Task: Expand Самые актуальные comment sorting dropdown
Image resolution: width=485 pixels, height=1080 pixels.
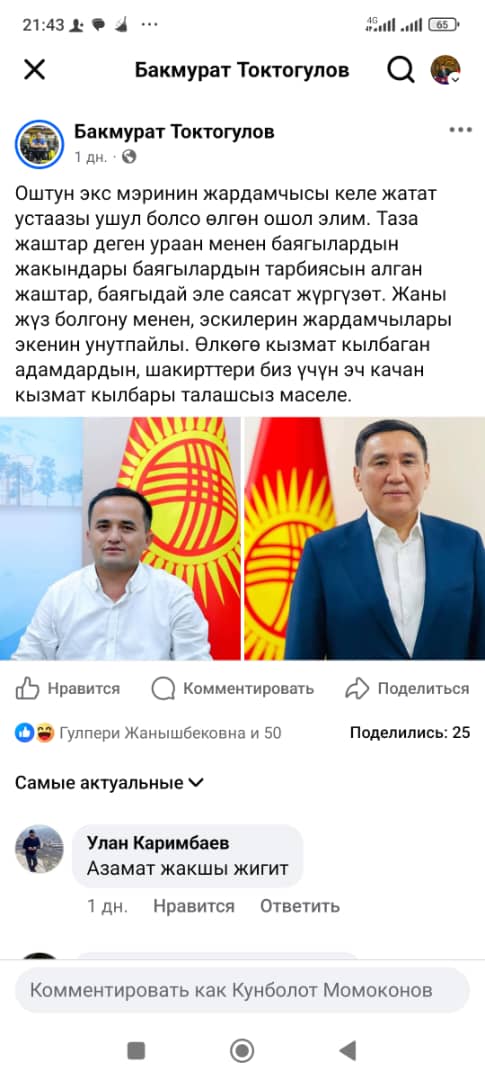Action: click(110, 782)
